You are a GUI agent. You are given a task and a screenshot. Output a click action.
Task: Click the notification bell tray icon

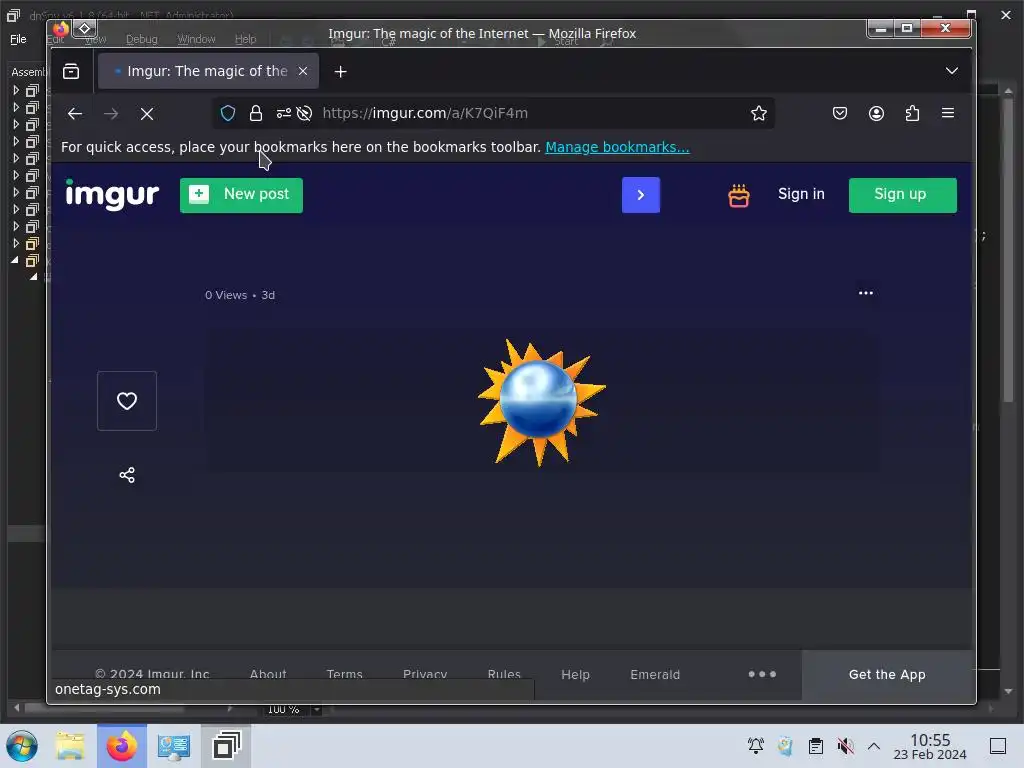point(756,746)
